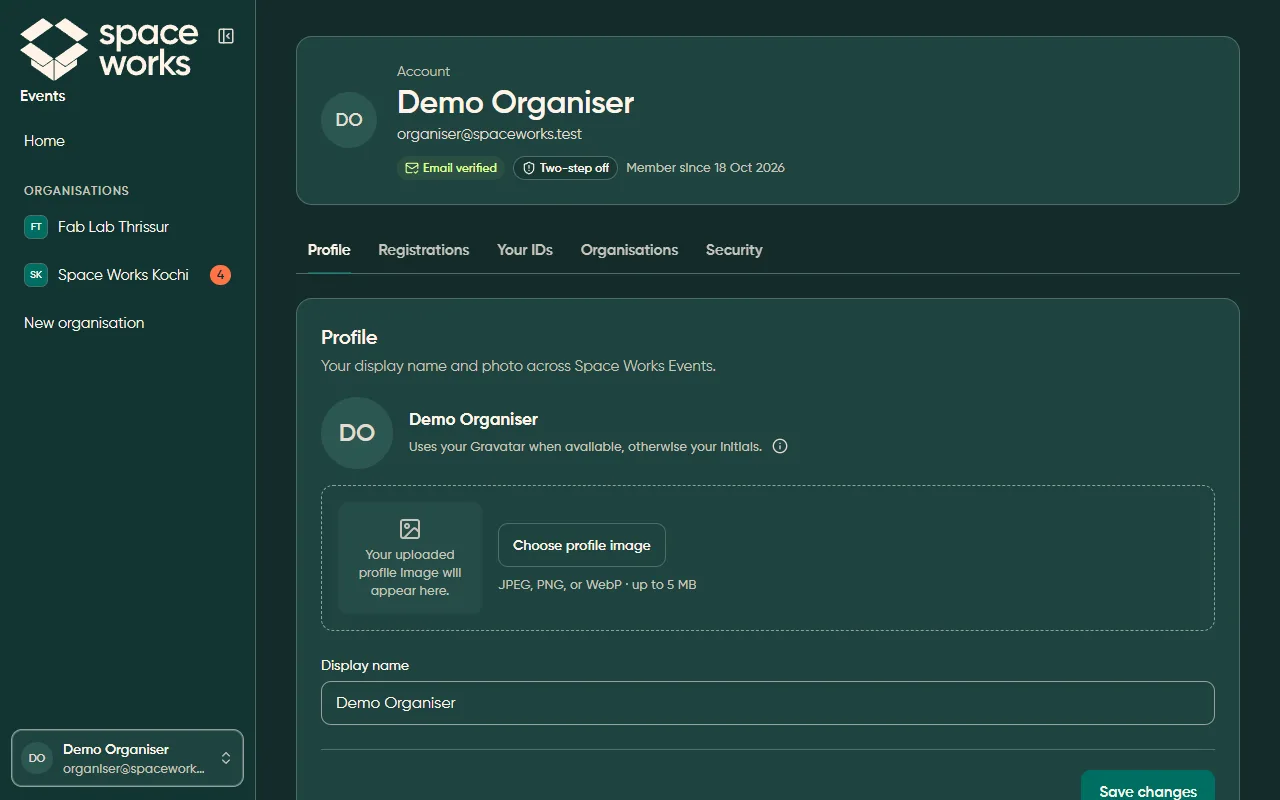Screen dimensions: 1280x800
Task: Click the FT organisation avatar icon
Action: [x=36, y=227]
